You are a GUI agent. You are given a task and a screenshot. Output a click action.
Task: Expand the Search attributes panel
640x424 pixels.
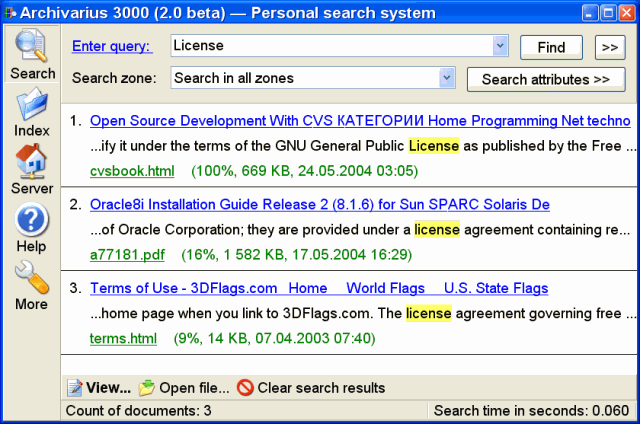click(x=545, y=79)
